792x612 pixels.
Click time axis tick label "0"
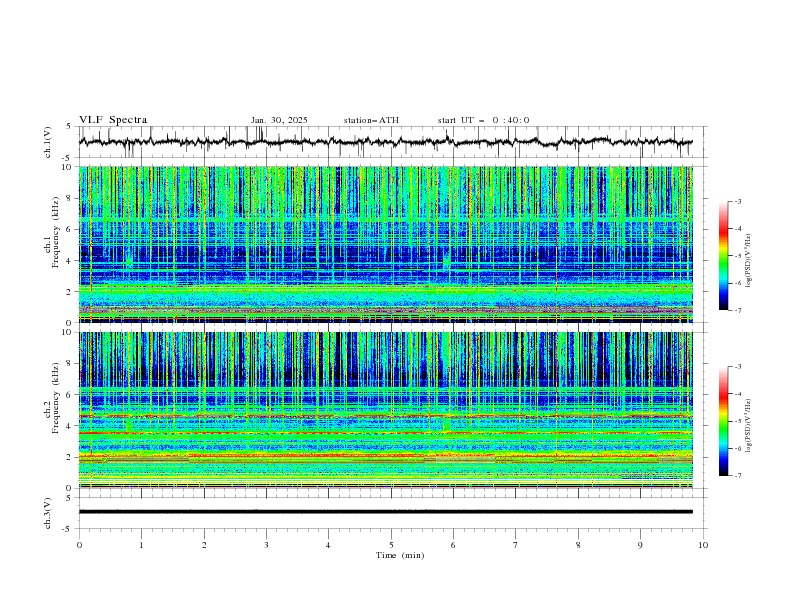79,545
